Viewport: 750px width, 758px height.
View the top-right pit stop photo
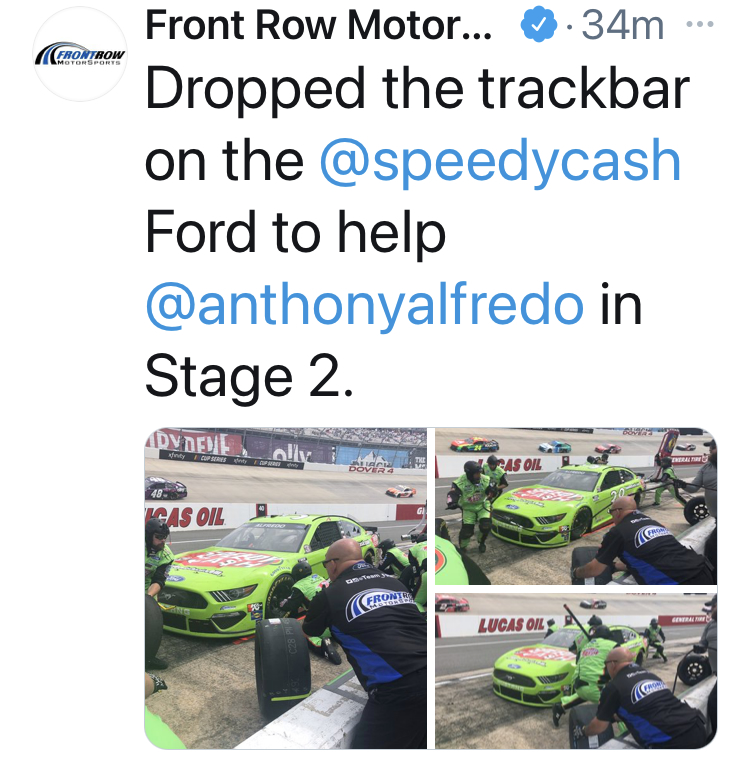[x=576, y=506]
